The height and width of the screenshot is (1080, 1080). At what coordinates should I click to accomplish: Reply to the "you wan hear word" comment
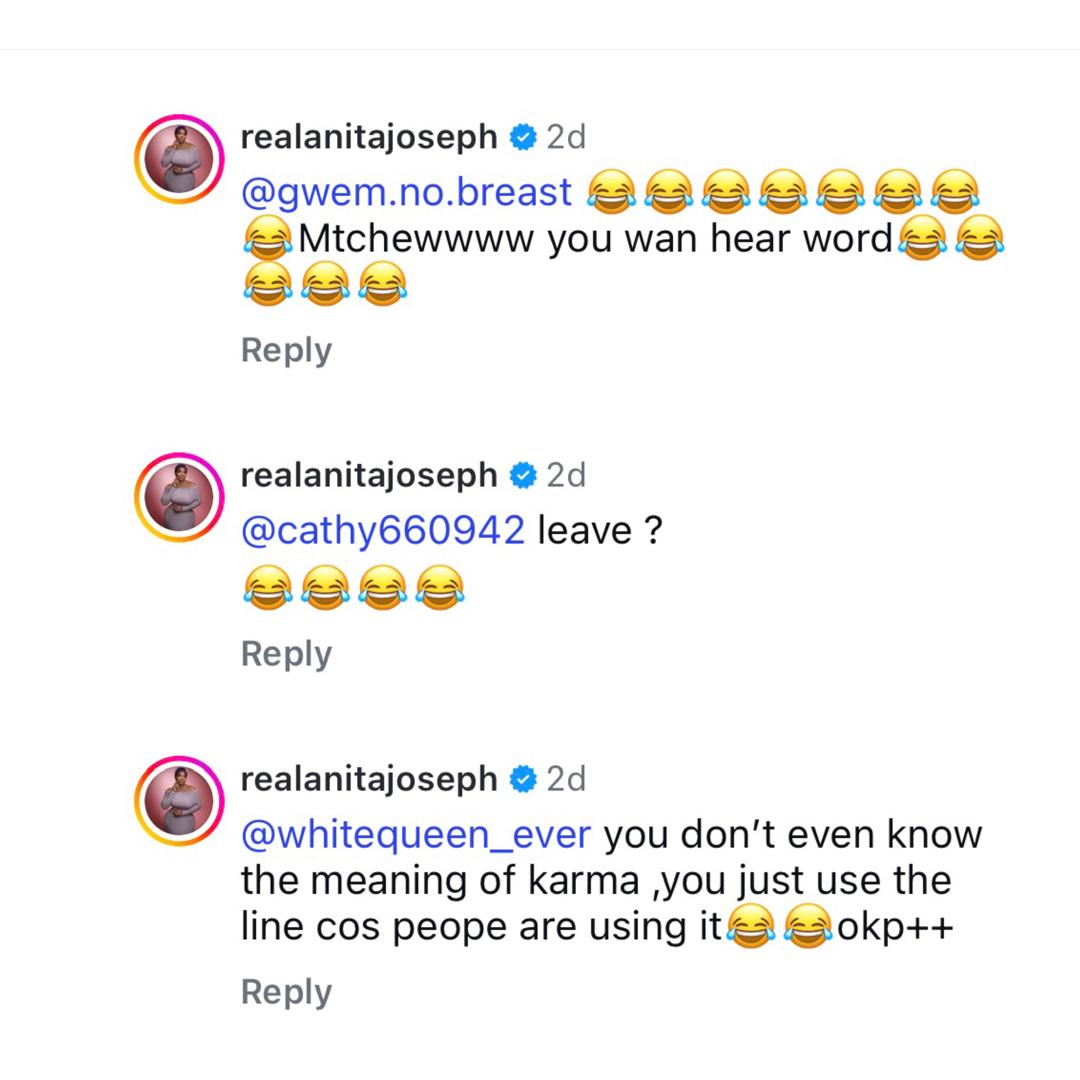(x=286, y=351)
